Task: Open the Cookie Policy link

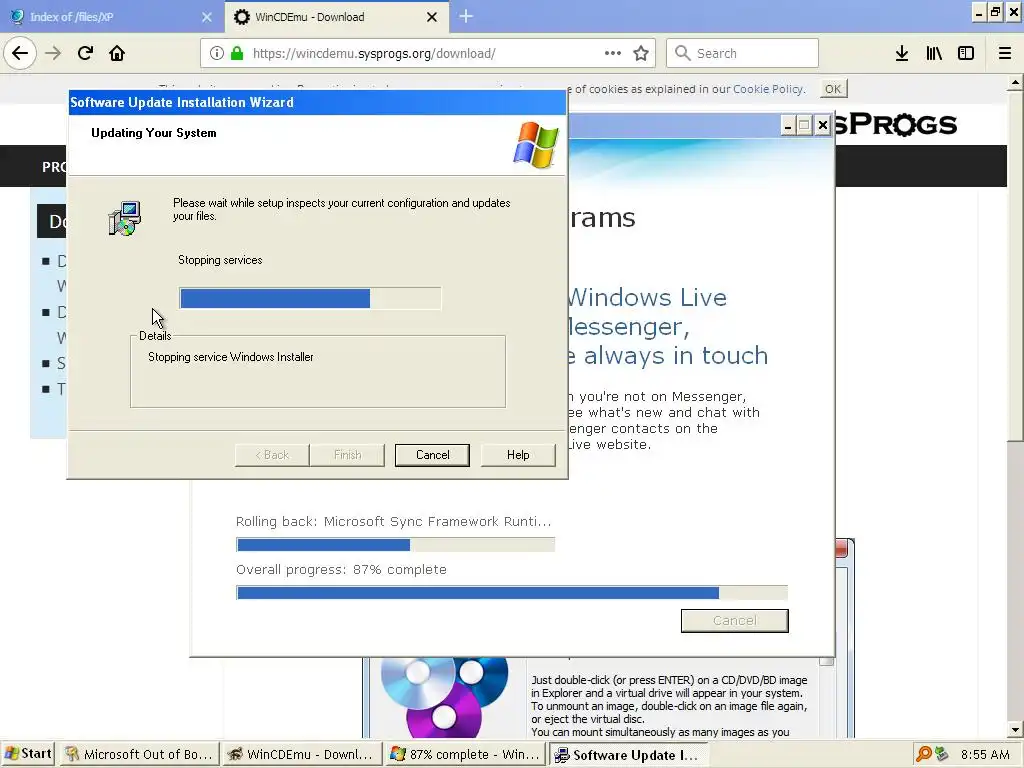Action: [x=768, y=89]
